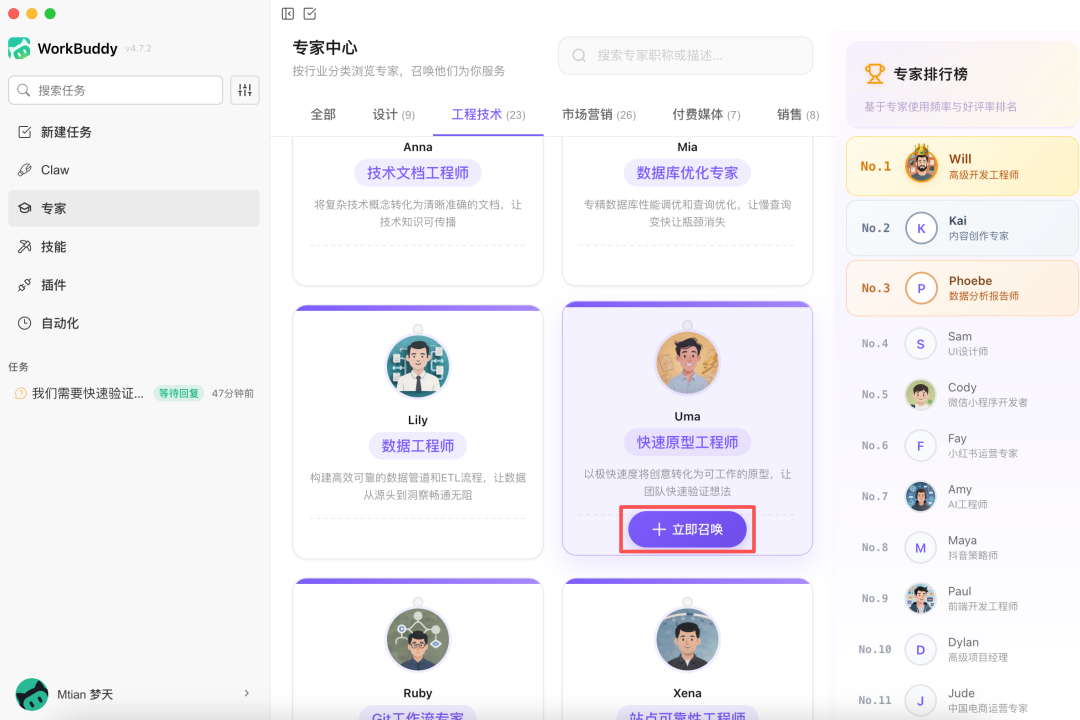Go to 技能 in sidebar

point(134,247)
